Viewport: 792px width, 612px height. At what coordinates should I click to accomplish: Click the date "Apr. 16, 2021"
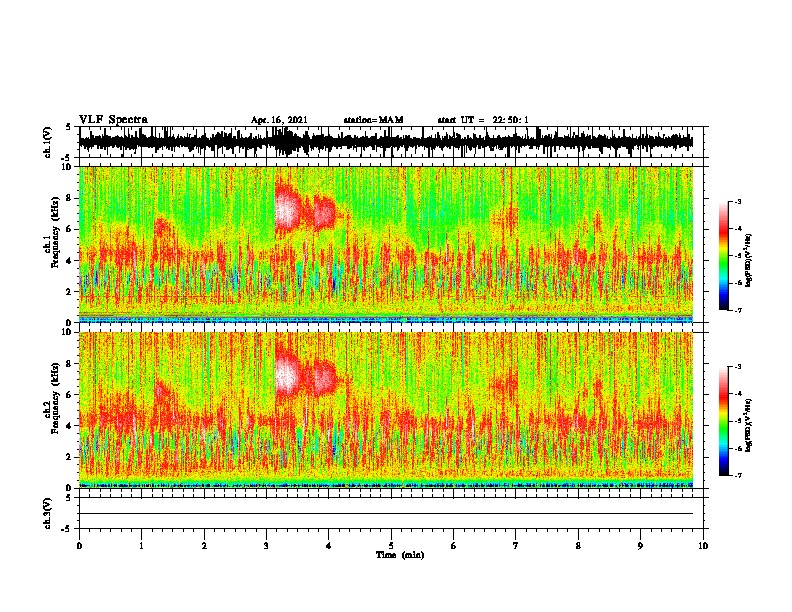tap(279, 120)
